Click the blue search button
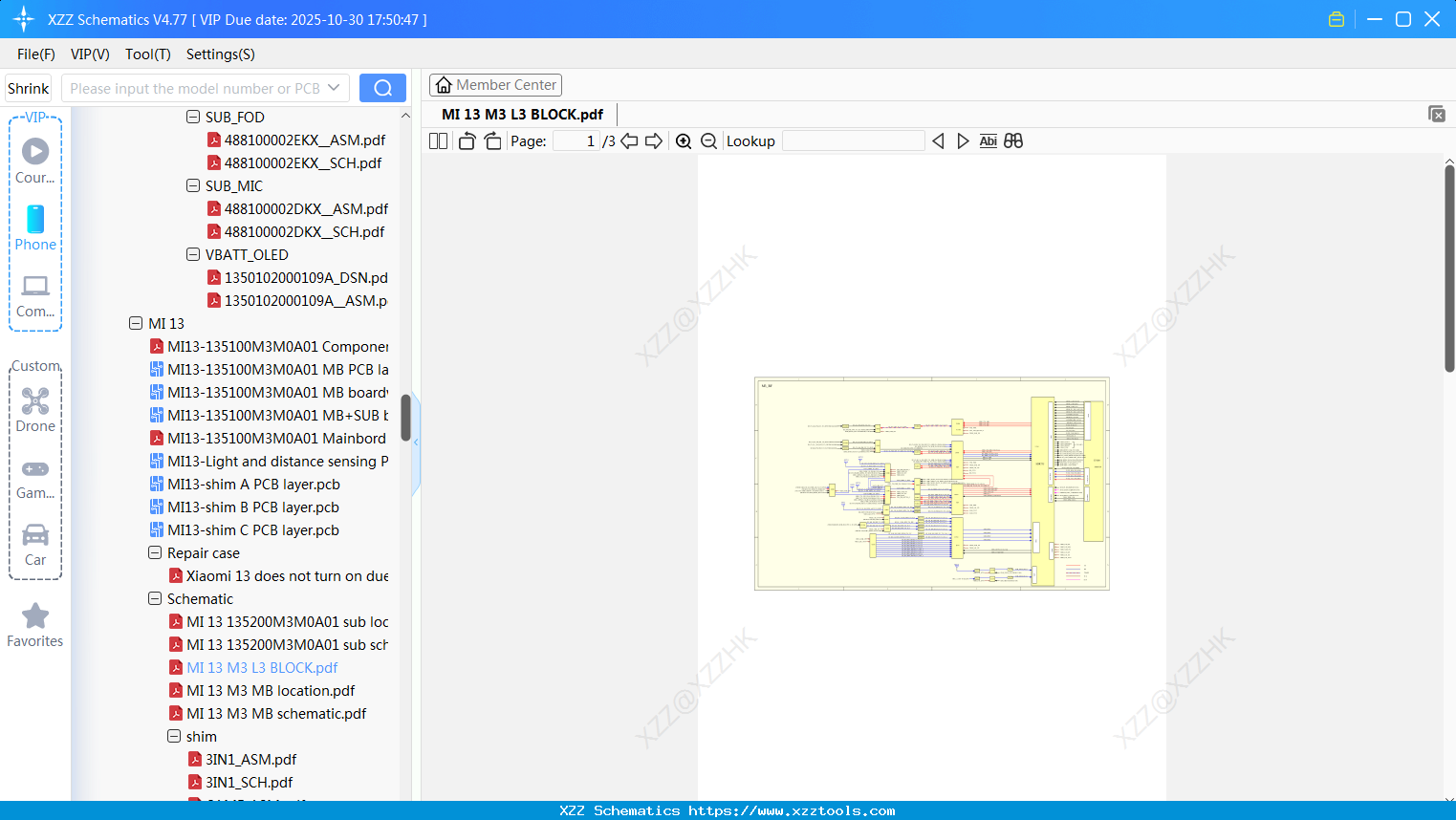This screenshot has height=820, width=1456. coord(382,88)
